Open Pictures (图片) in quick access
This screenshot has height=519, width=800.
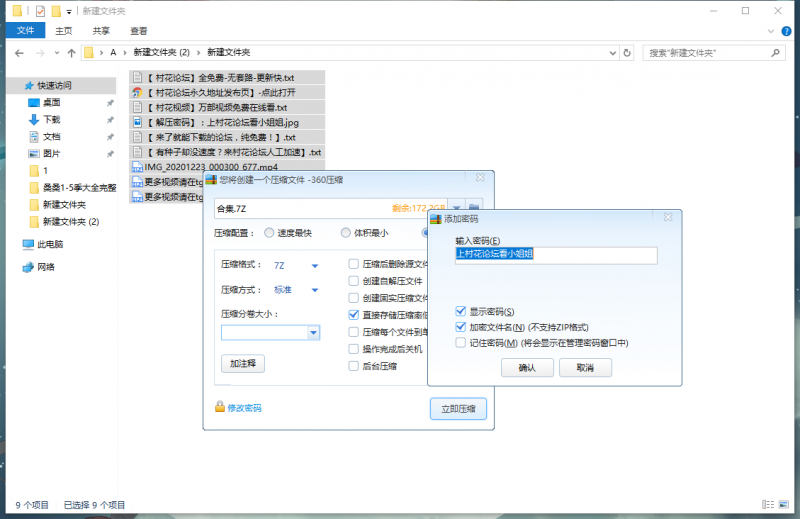pos(52,154)
